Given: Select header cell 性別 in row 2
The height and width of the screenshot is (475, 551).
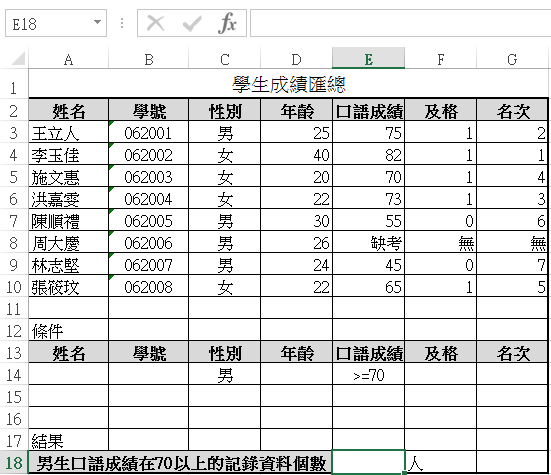Looking at the screenshot, I should (x=225, y=110).
